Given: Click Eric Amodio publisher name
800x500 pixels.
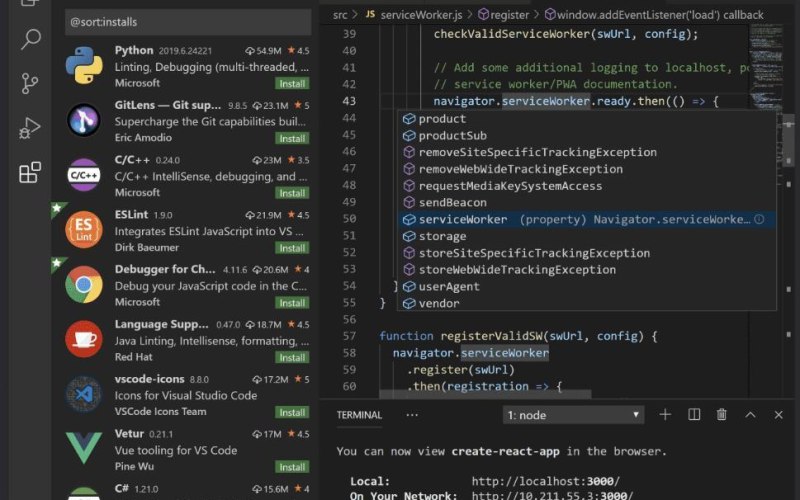Looking at the screenshot, I should point(143,137).
